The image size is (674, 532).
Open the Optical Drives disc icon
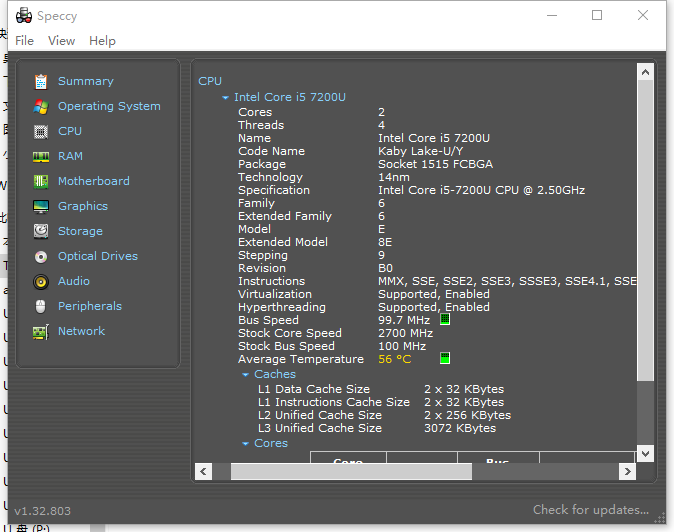41,256
